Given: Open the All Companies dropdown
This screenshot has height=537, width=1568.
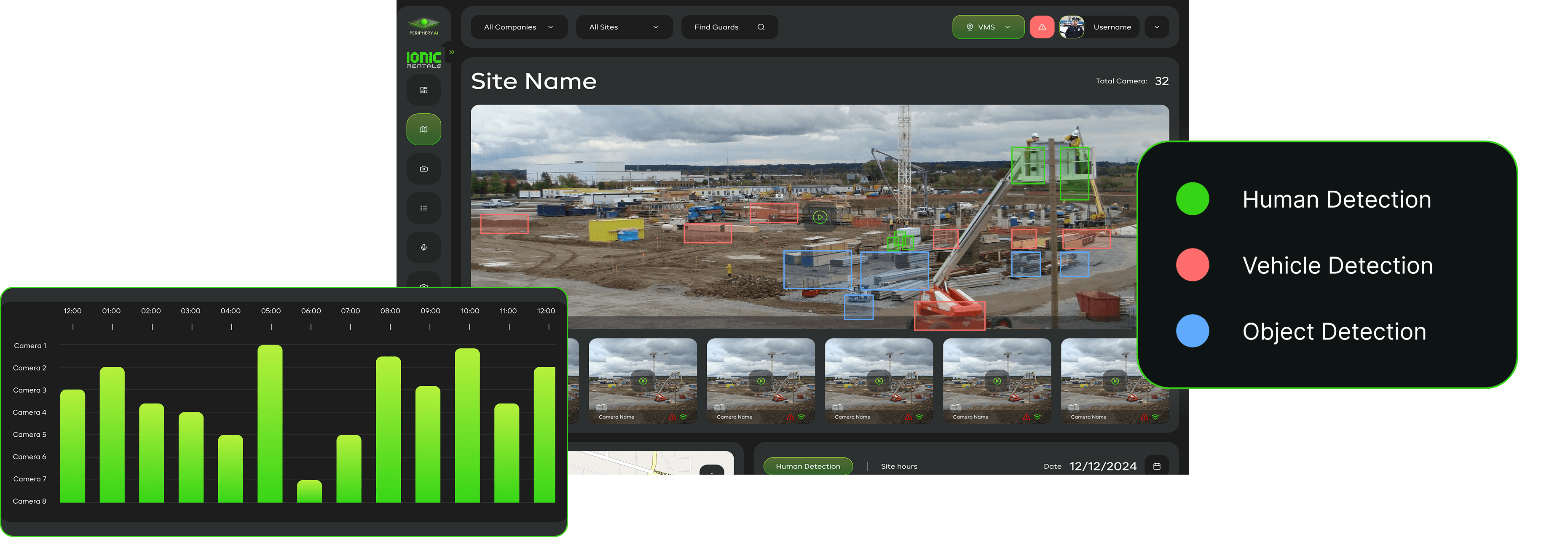Looking at the screenshot, I should point(519,27).
